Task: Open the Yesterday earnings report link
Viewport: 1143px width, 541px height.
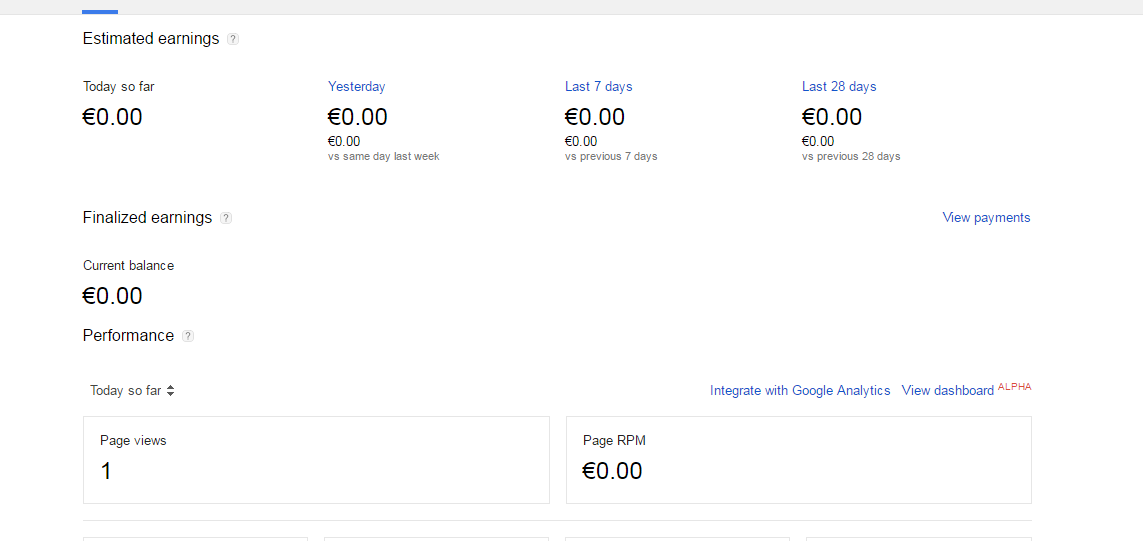Action: coord(356,87)
